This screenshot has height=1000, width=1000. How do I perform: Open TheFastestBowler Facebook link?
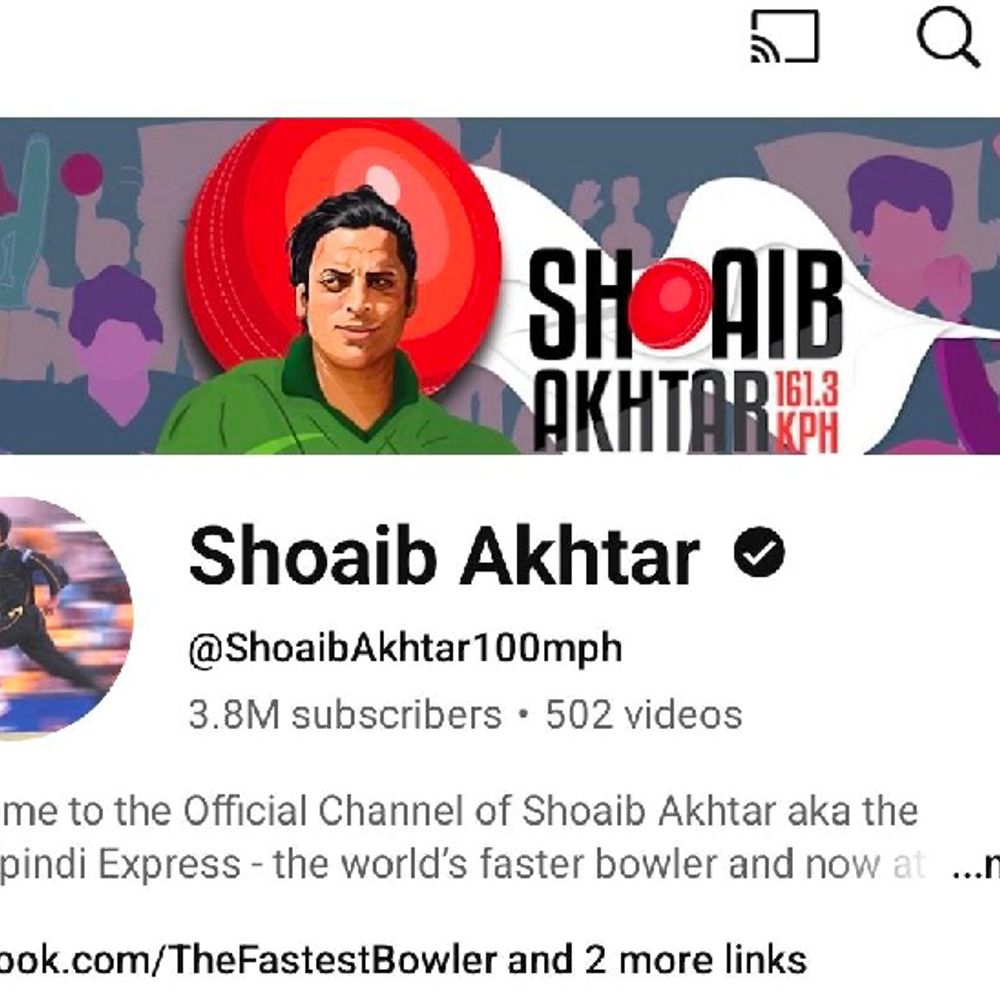click(x=249, y=960)
